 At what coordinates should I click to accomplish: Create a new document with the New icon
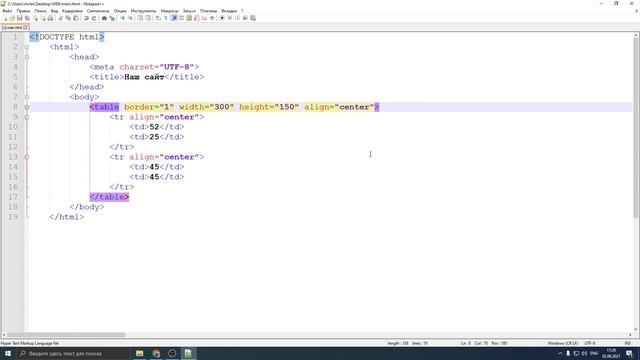(4, 18)
